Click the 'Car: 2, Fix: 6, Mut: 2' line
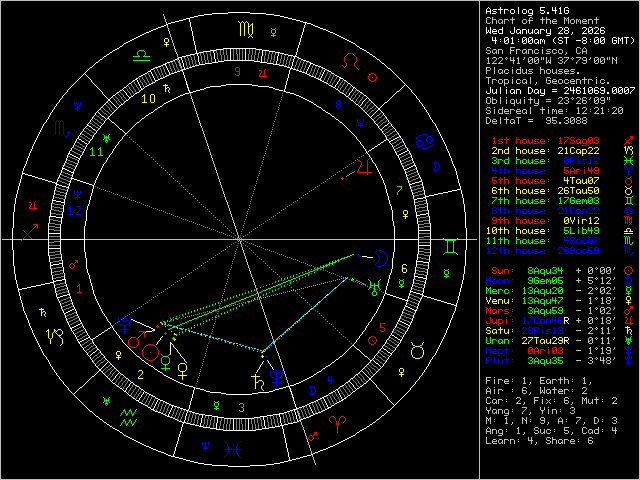 click(551, 401)
